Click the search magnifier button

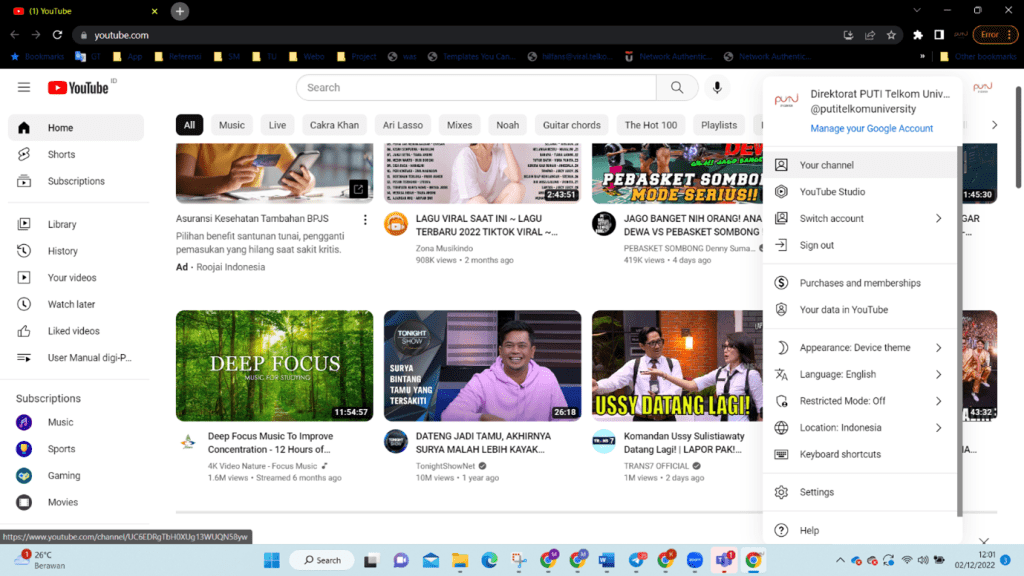[677, 88]
